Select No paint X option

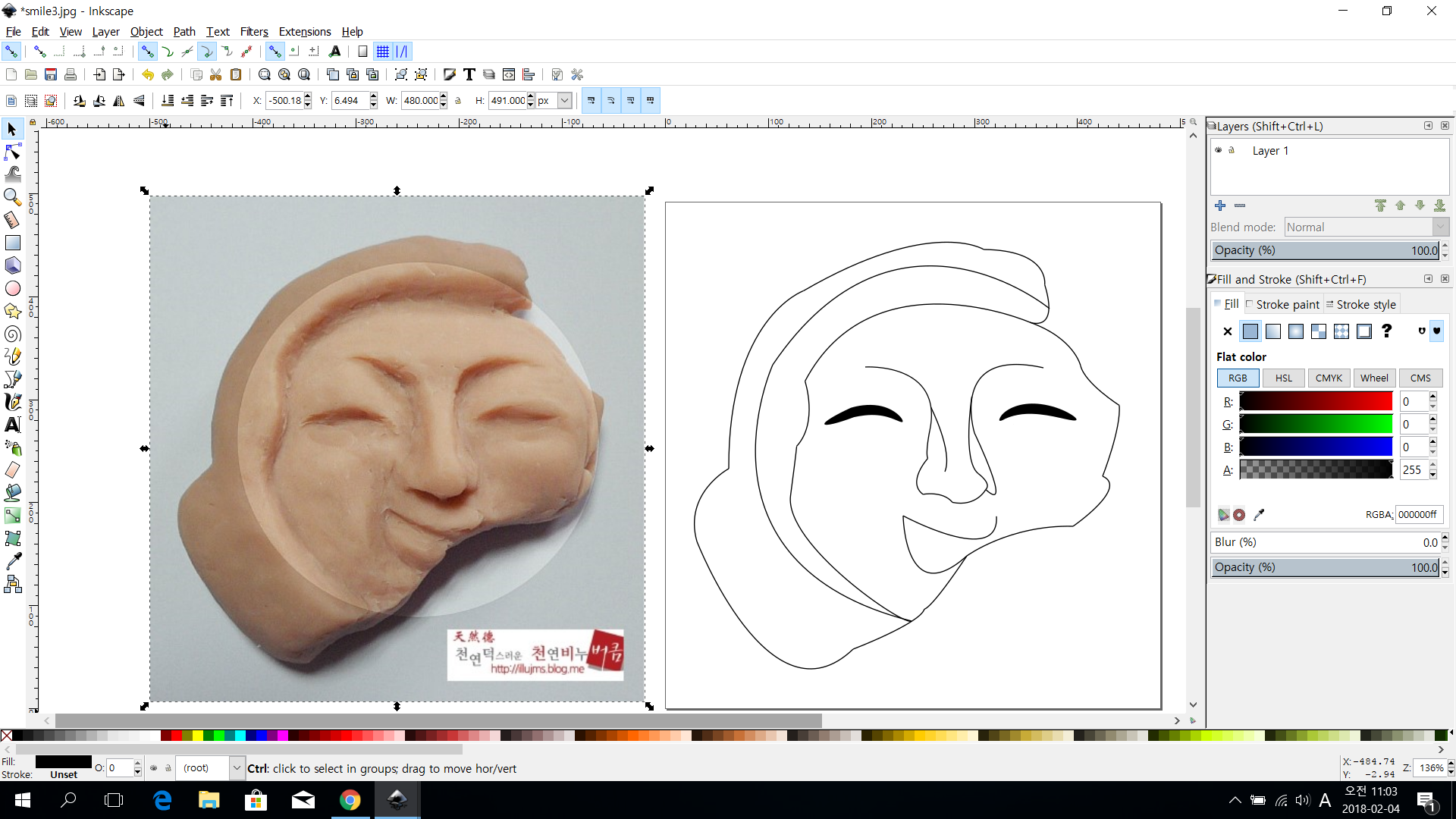point(1228,331)
